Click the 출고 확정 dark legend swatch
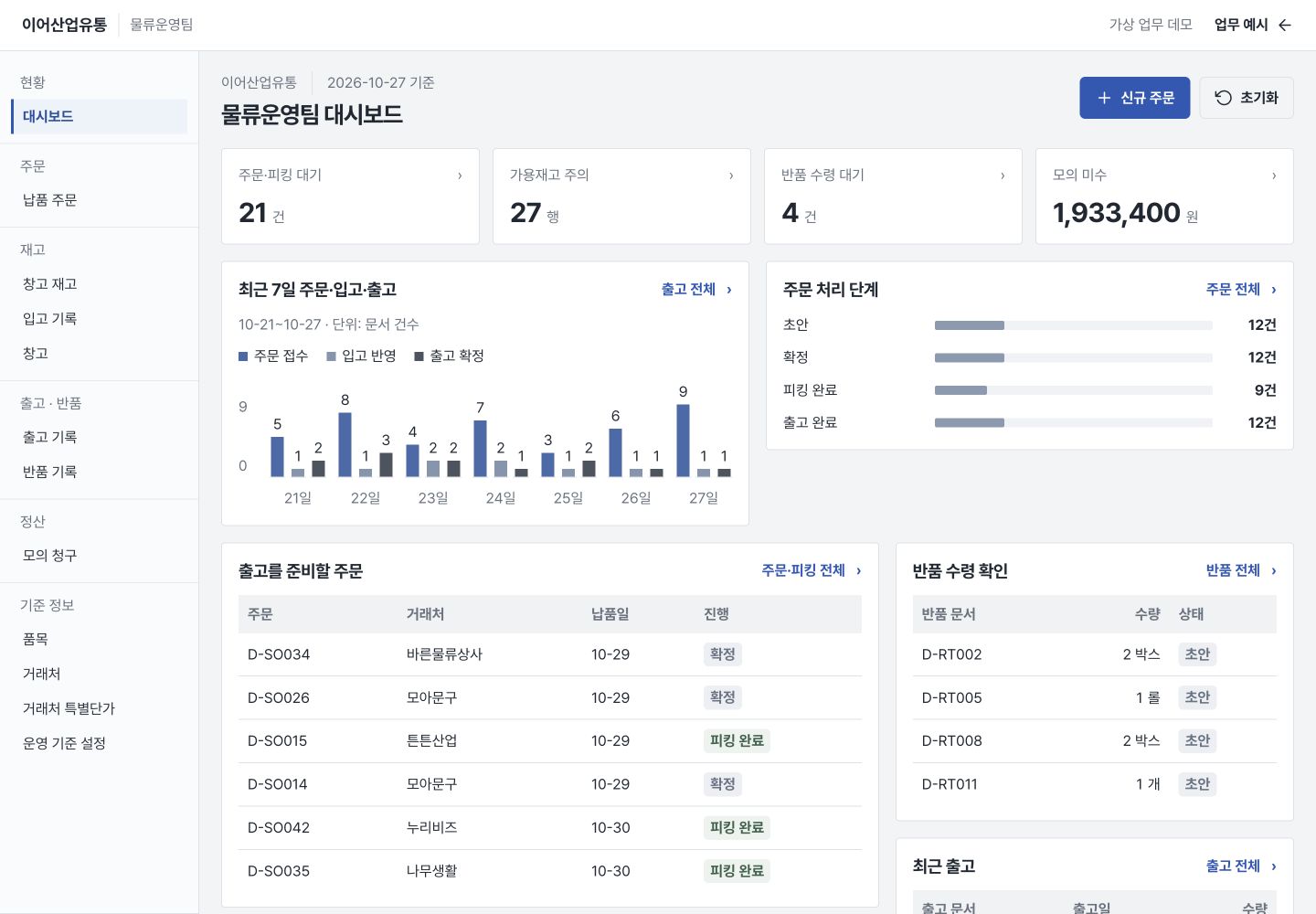The width and height of the screenshot is (1316, 914). (x=419, y=356)
